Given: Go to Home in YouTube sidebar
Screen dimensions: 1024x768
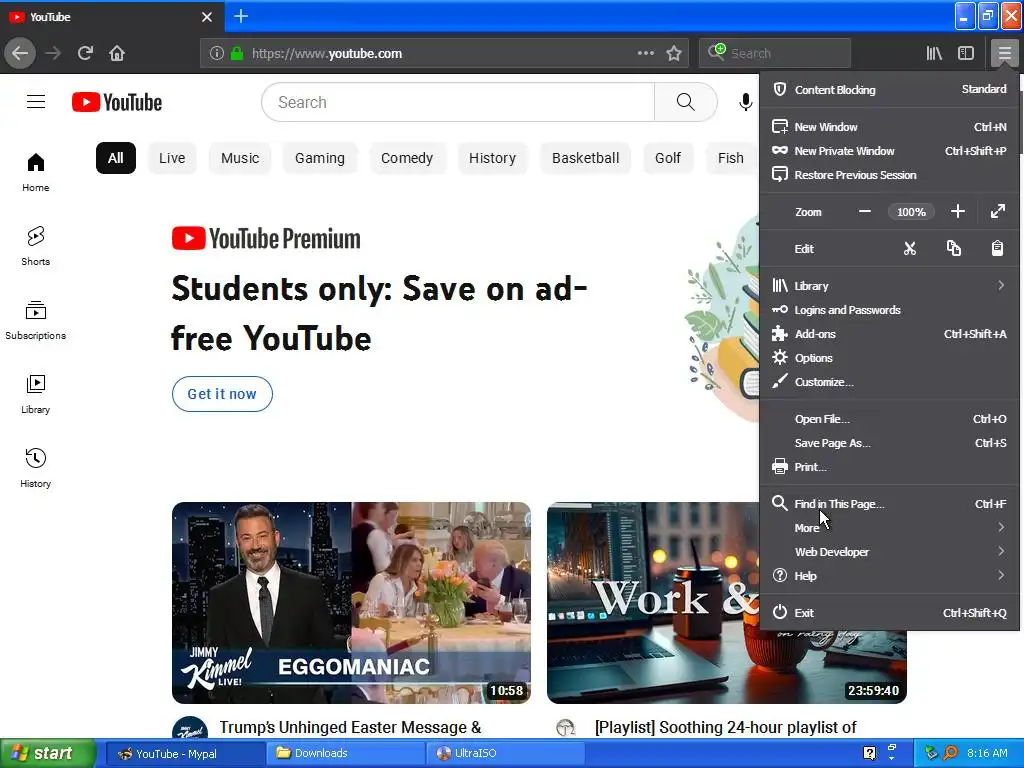Looking at the screenshot, I should 35,172.
